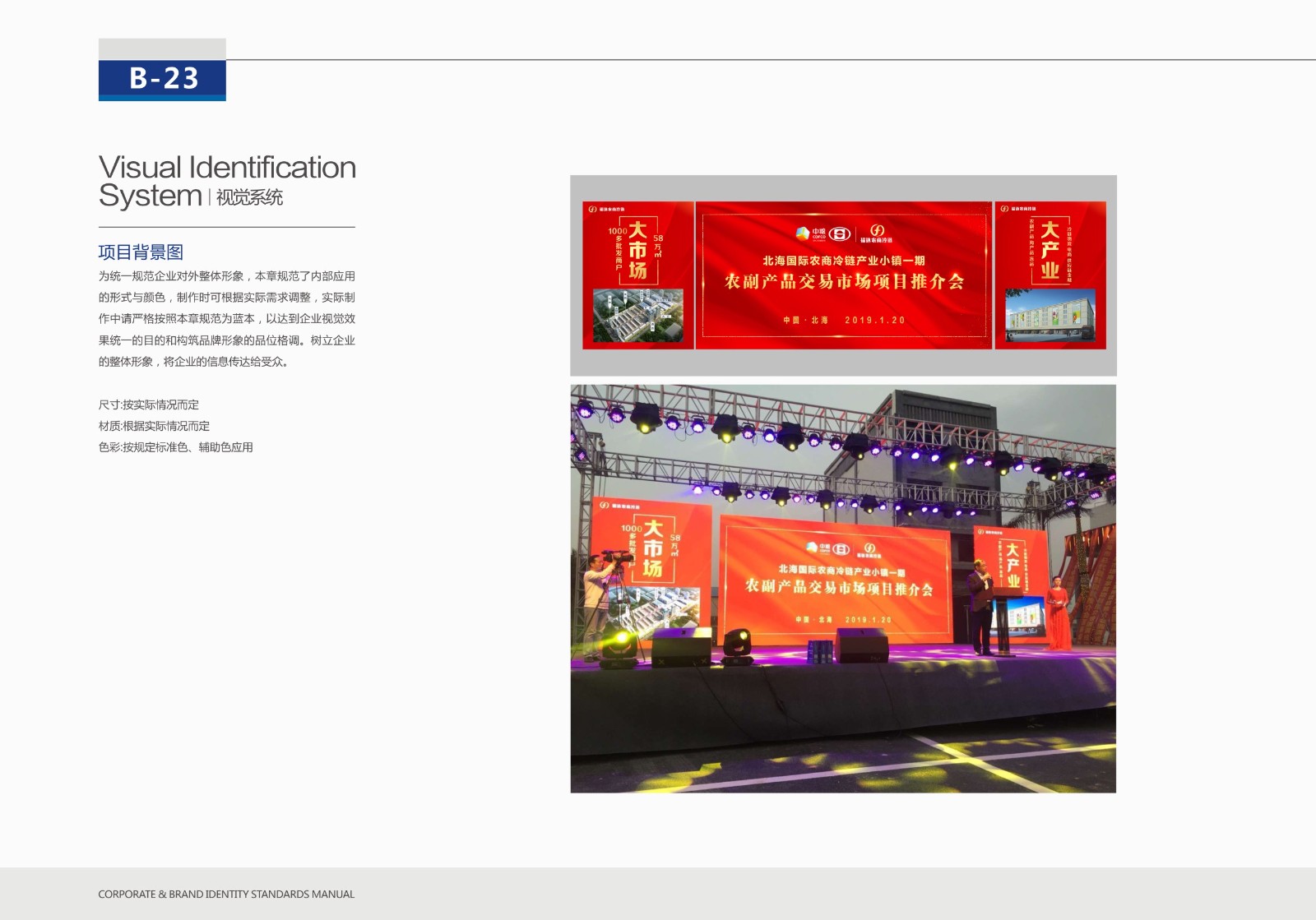Click the circular white logo beside COFCO
1316x920 pixels.
pyautogui.click(x=840, y=233)
